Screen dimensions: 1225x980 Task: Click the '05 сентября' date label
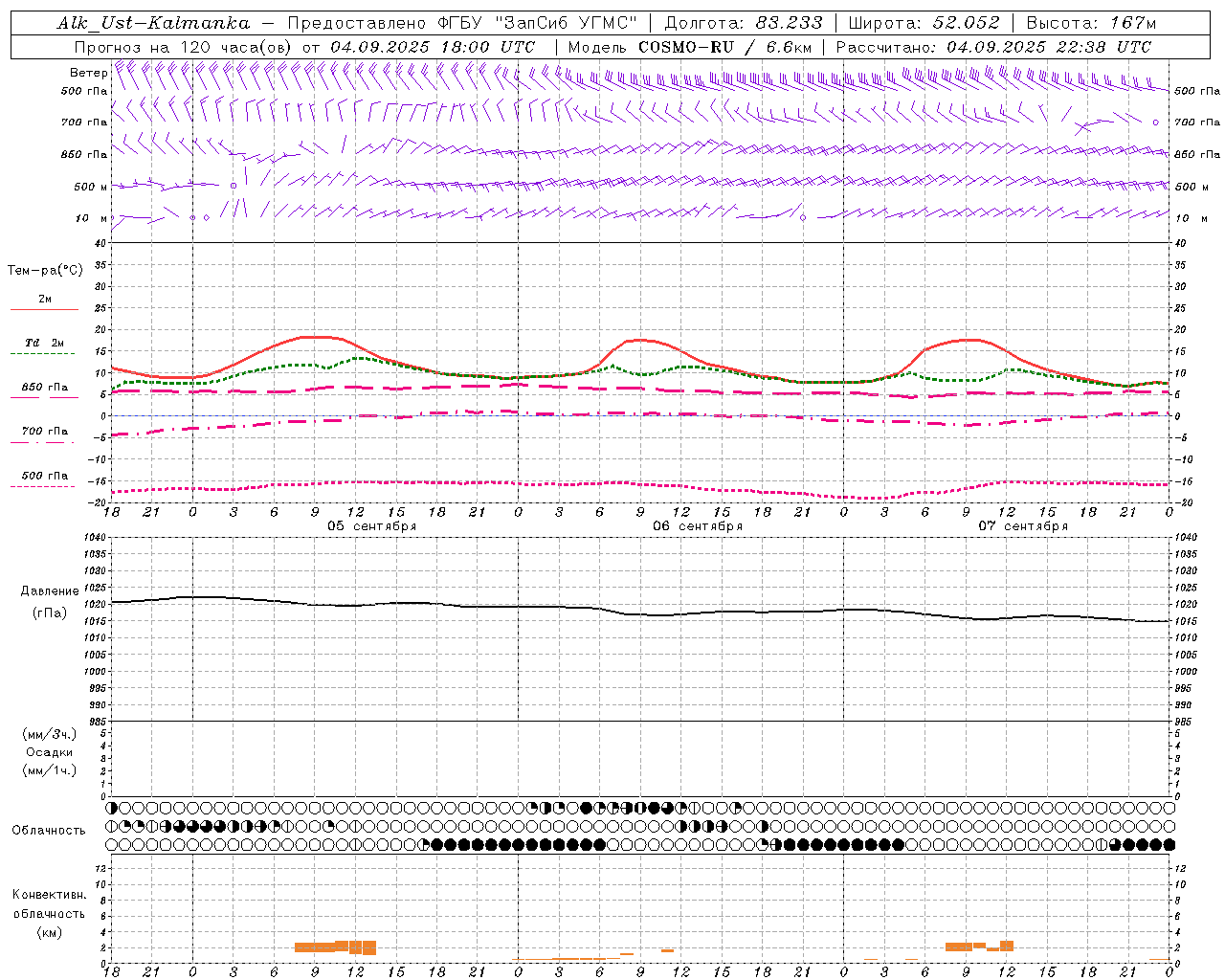pos(372,526)
